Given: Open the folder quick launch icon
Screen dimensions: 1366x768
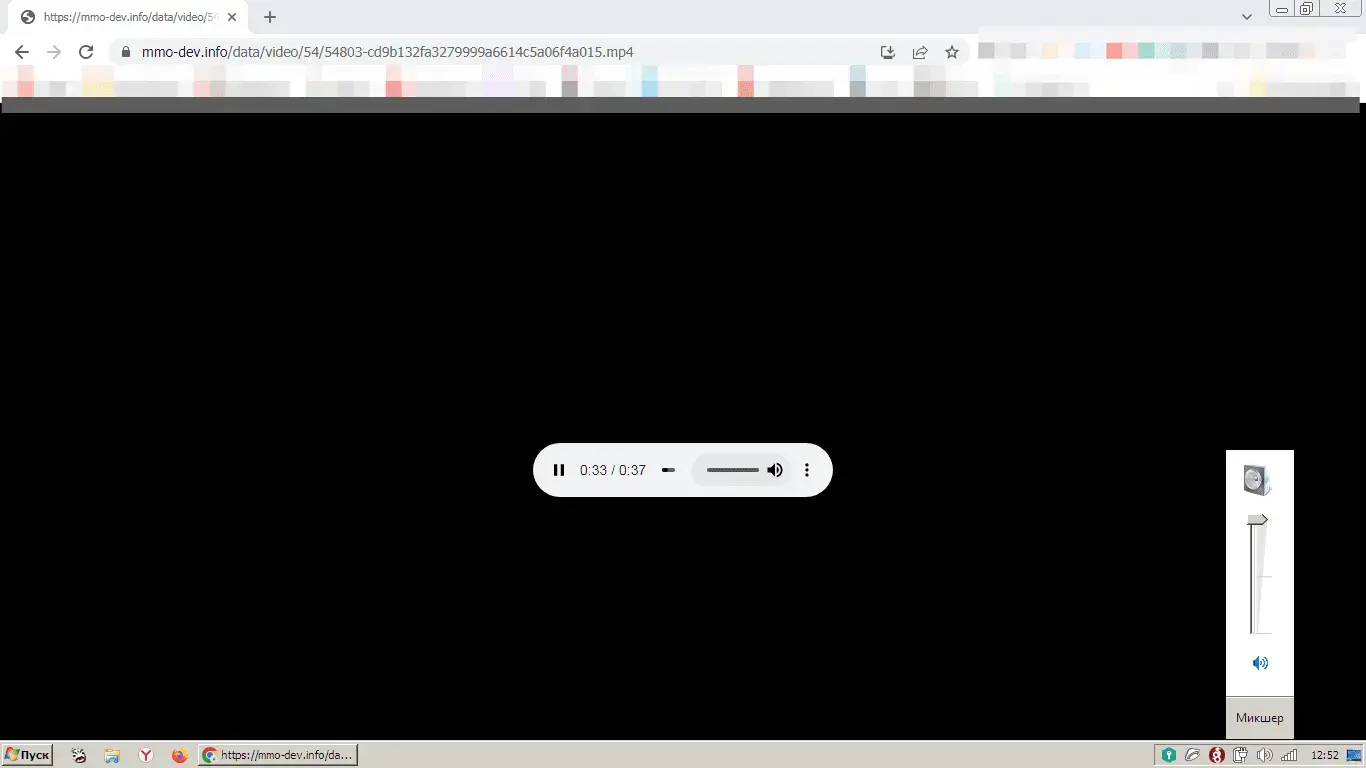Looking at the screenshot, I should pos(112,756).
